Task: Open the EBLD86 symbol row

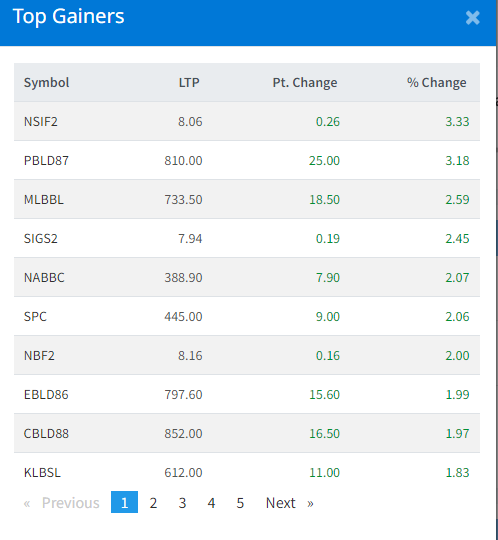Action: click(x=247, y=394)
